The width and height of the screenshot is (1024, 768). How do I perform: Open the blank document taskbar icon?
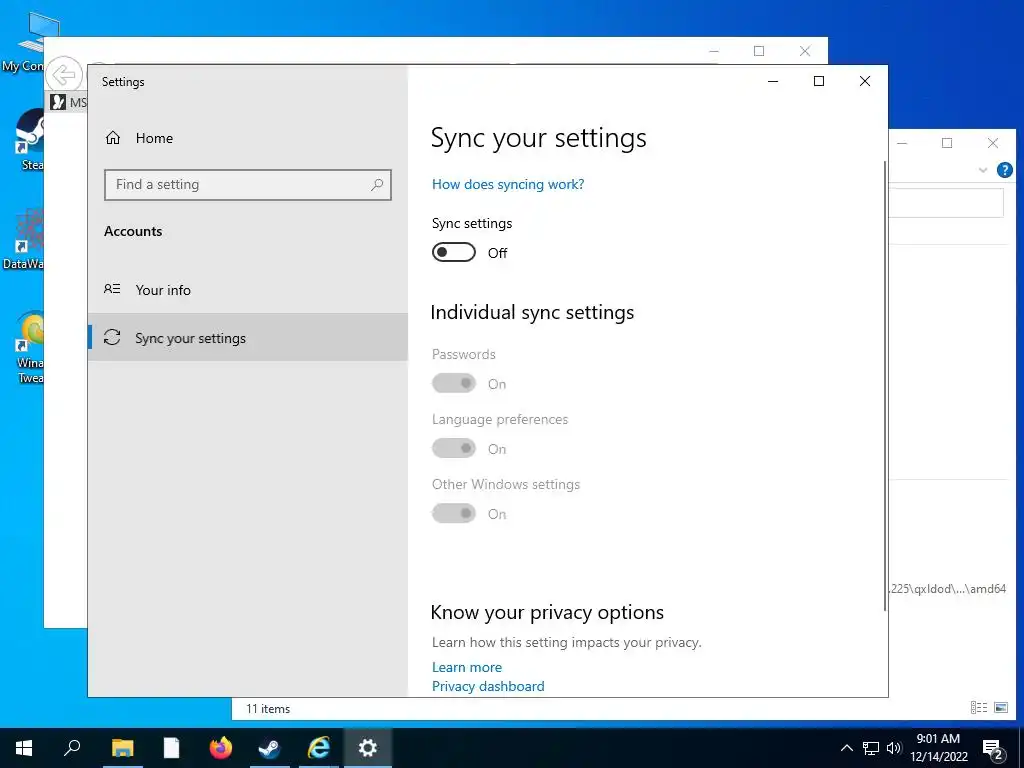172,748
